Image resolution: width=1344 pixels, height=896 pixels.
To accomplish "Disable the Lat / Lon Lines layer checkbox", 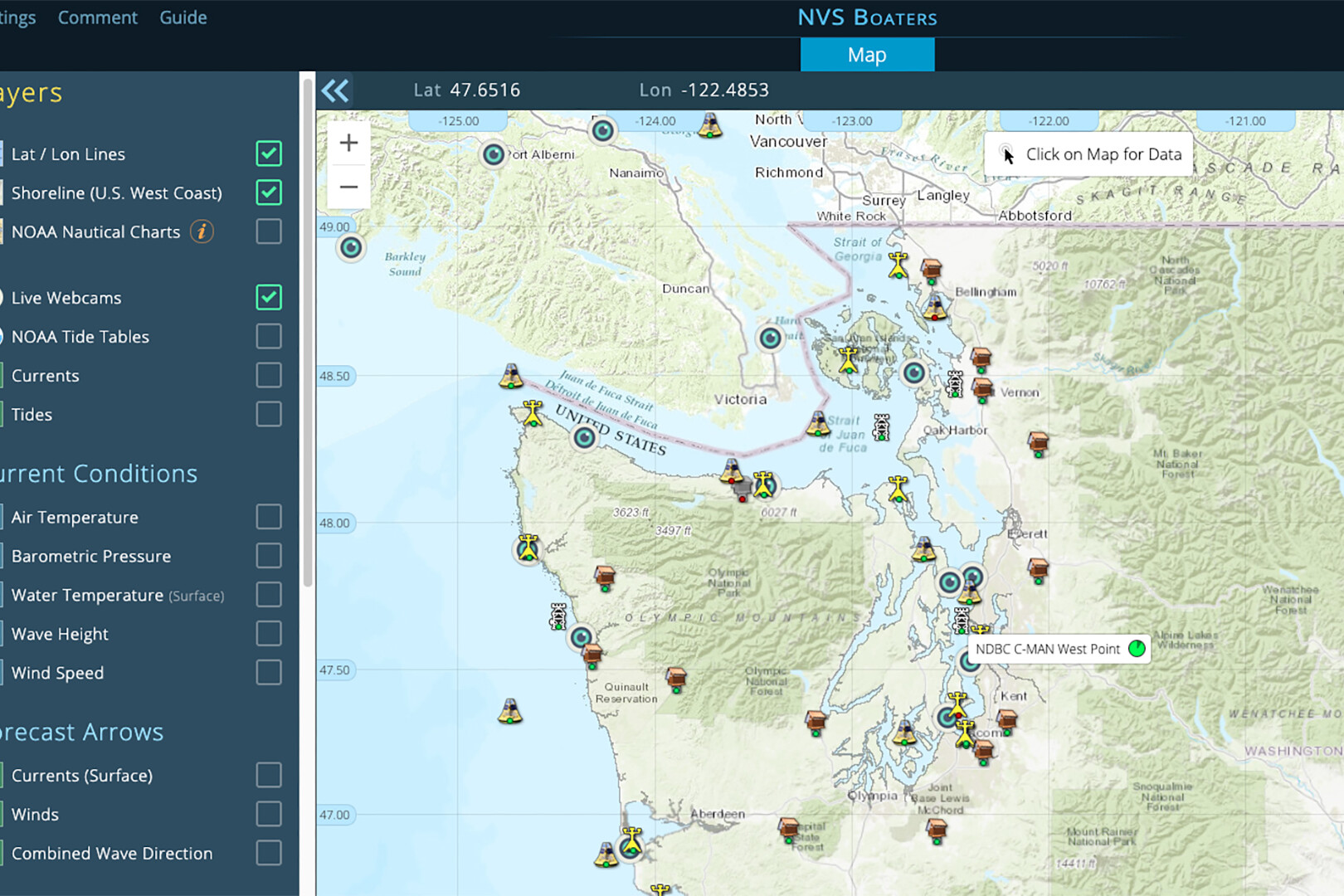I will (269, 153).
